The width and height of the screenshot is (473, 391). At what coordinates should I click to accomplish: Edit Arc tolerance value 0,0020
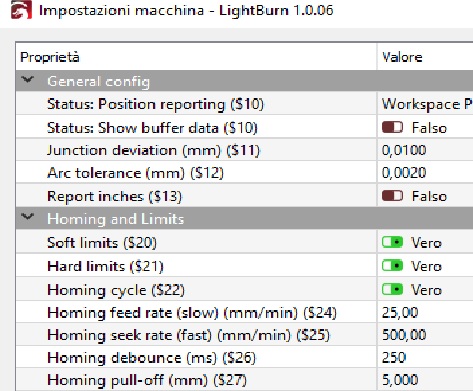(x=425, y=173)
